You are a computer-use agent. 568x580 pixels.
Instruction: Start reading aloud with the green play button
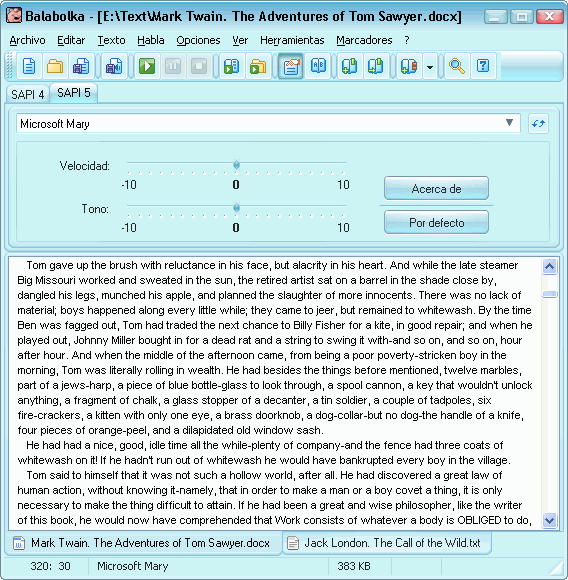(x=147, y=67)
